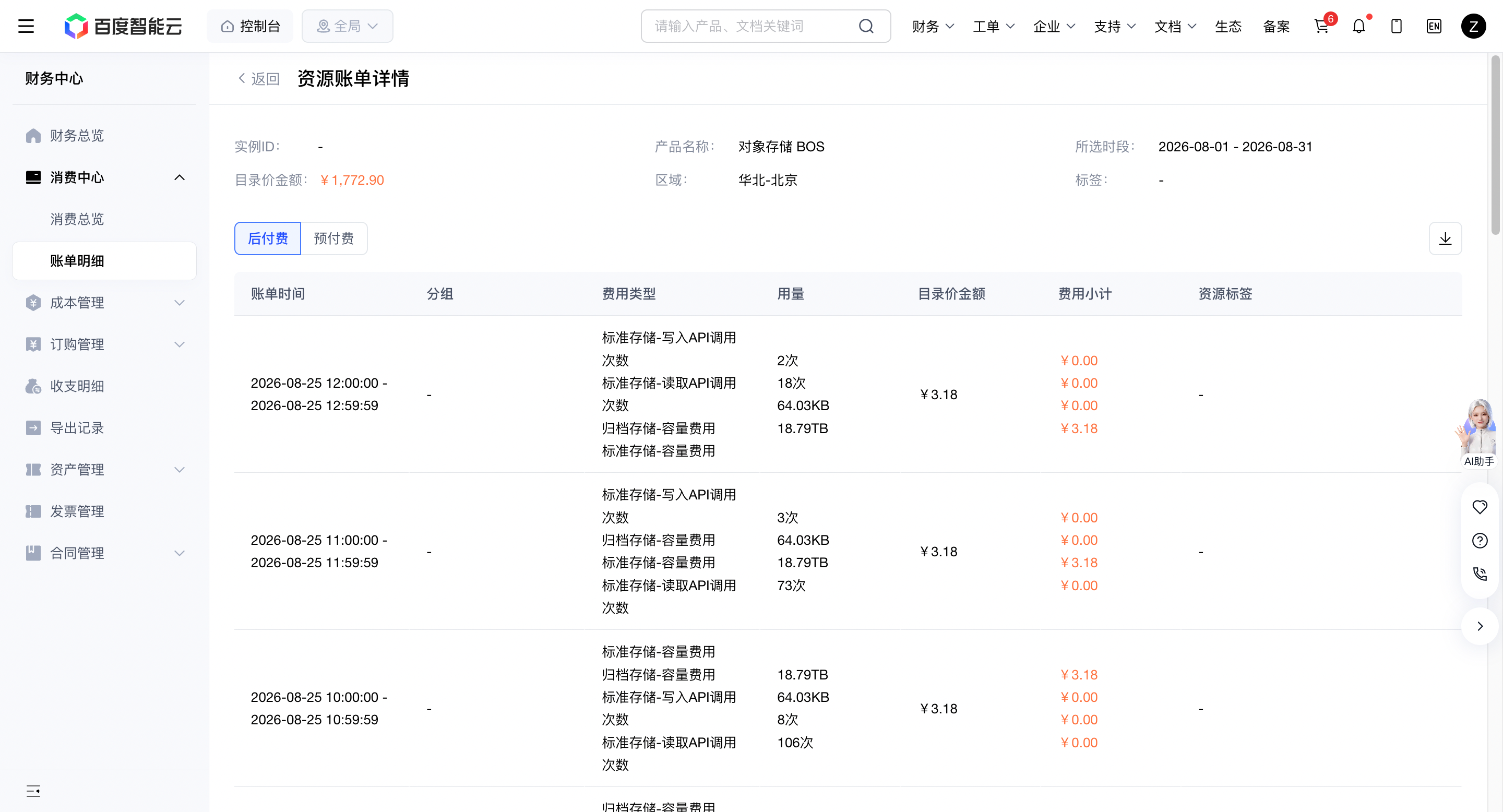Click the 费用类型 column header
This screenshot has height=812, width=1503.
(x=629, y=293)
